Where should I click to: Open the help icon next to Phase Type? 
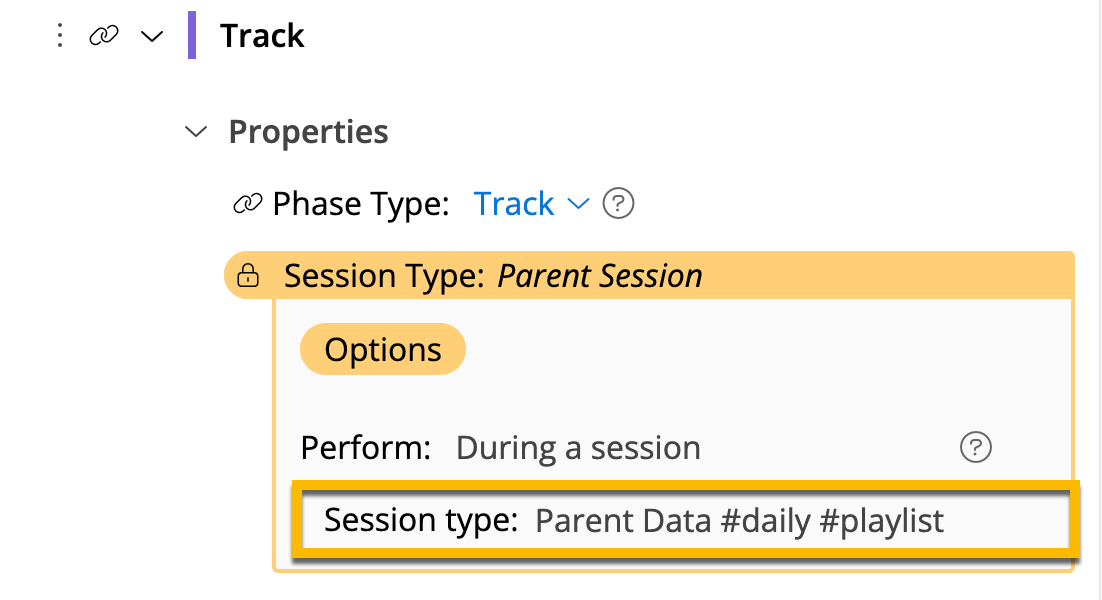click(618, 202)
